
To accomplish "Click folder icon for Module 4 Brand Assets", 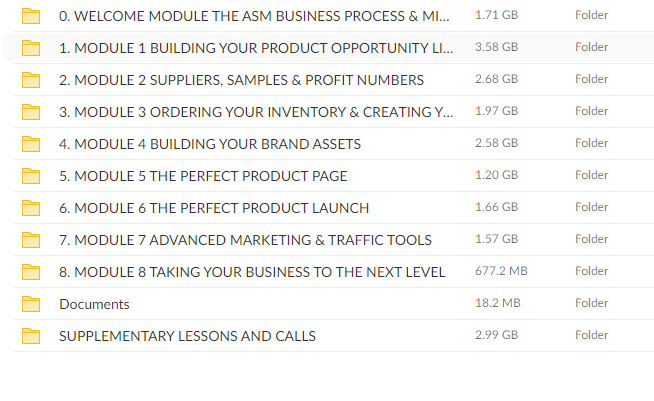I will tap(31, 143).
